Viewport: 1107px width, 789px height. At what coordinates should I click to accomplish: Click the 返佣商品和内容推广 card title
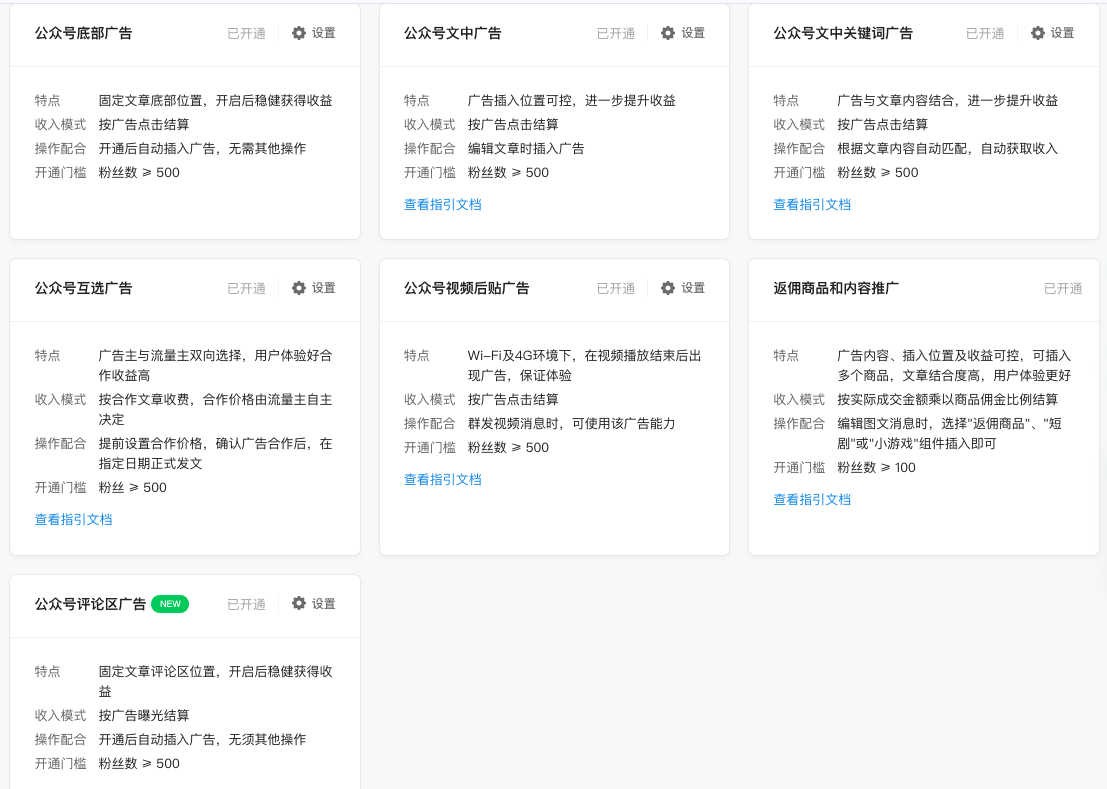pyautogui.click(x=835, y=288)
